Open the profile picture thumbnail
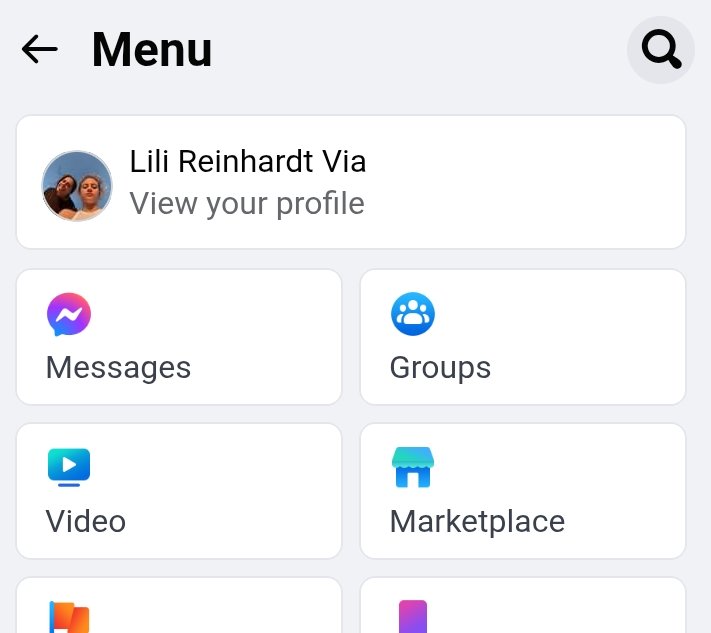The width and height of the screenshot is (711, 633). (x=77, y=186)
